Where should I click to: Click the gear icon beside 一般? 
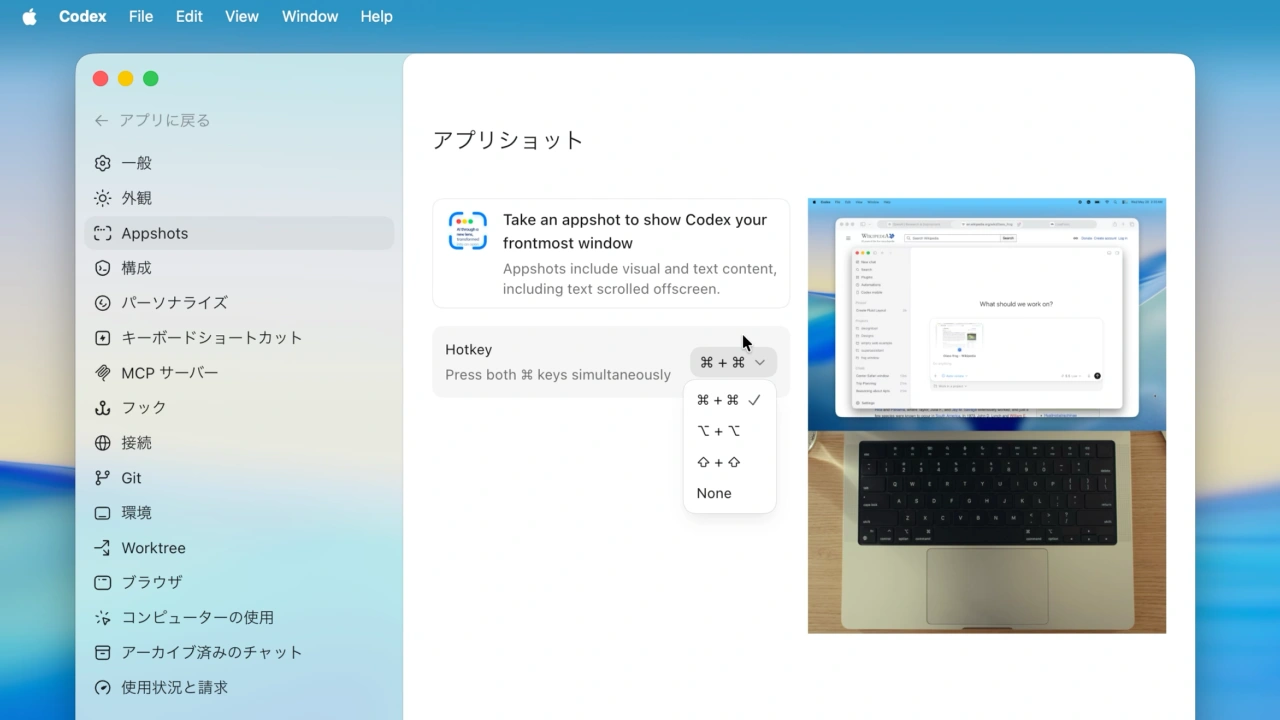coord(102,163)
